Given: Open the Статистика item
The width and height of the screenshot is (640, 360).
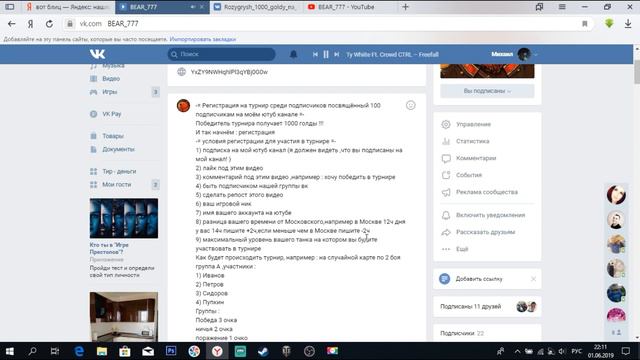Looking at the screenshot, I should coord(472,141).
